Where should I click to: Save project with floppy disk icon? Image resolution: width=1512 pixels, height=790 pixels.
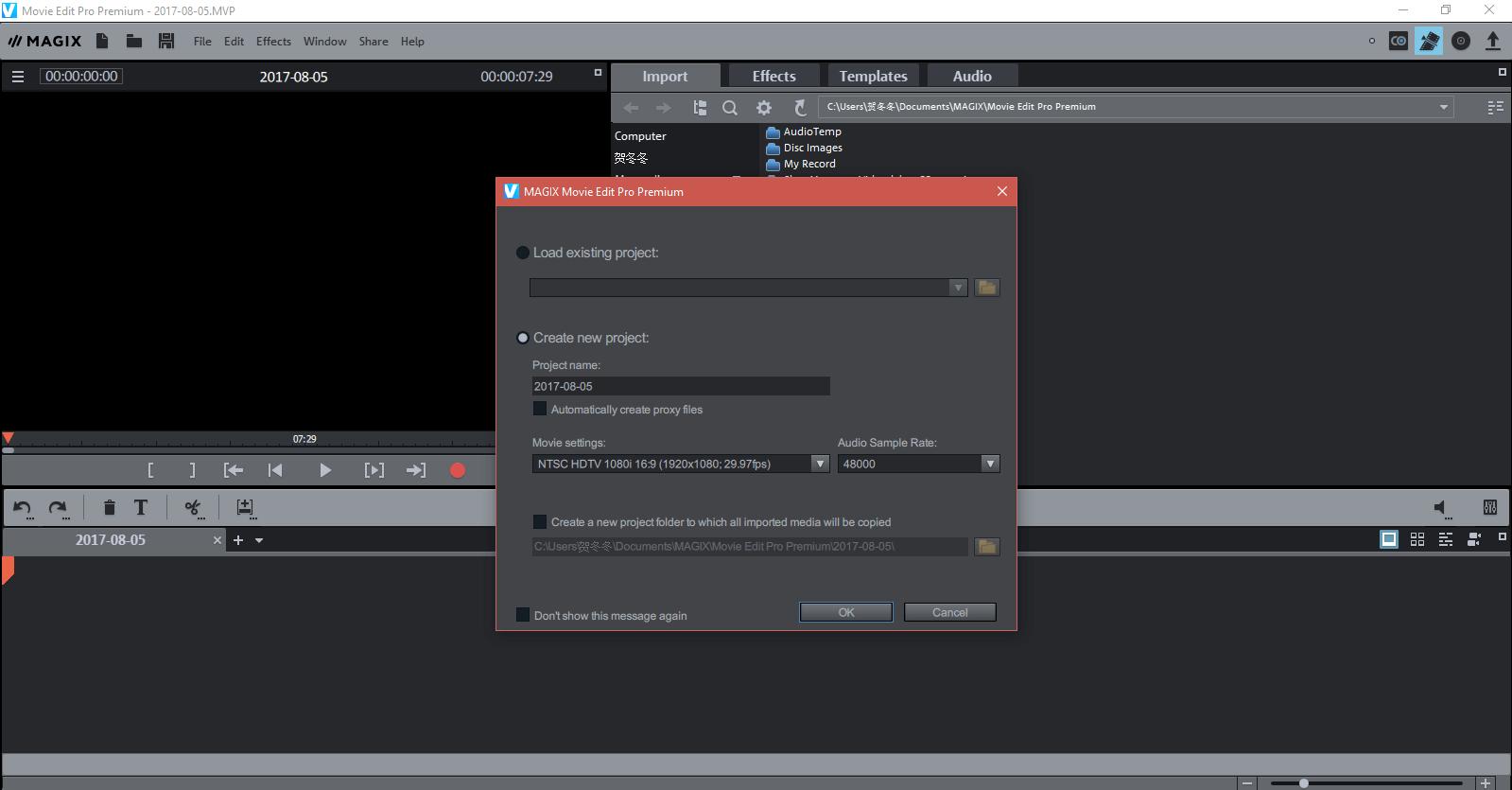166,41
